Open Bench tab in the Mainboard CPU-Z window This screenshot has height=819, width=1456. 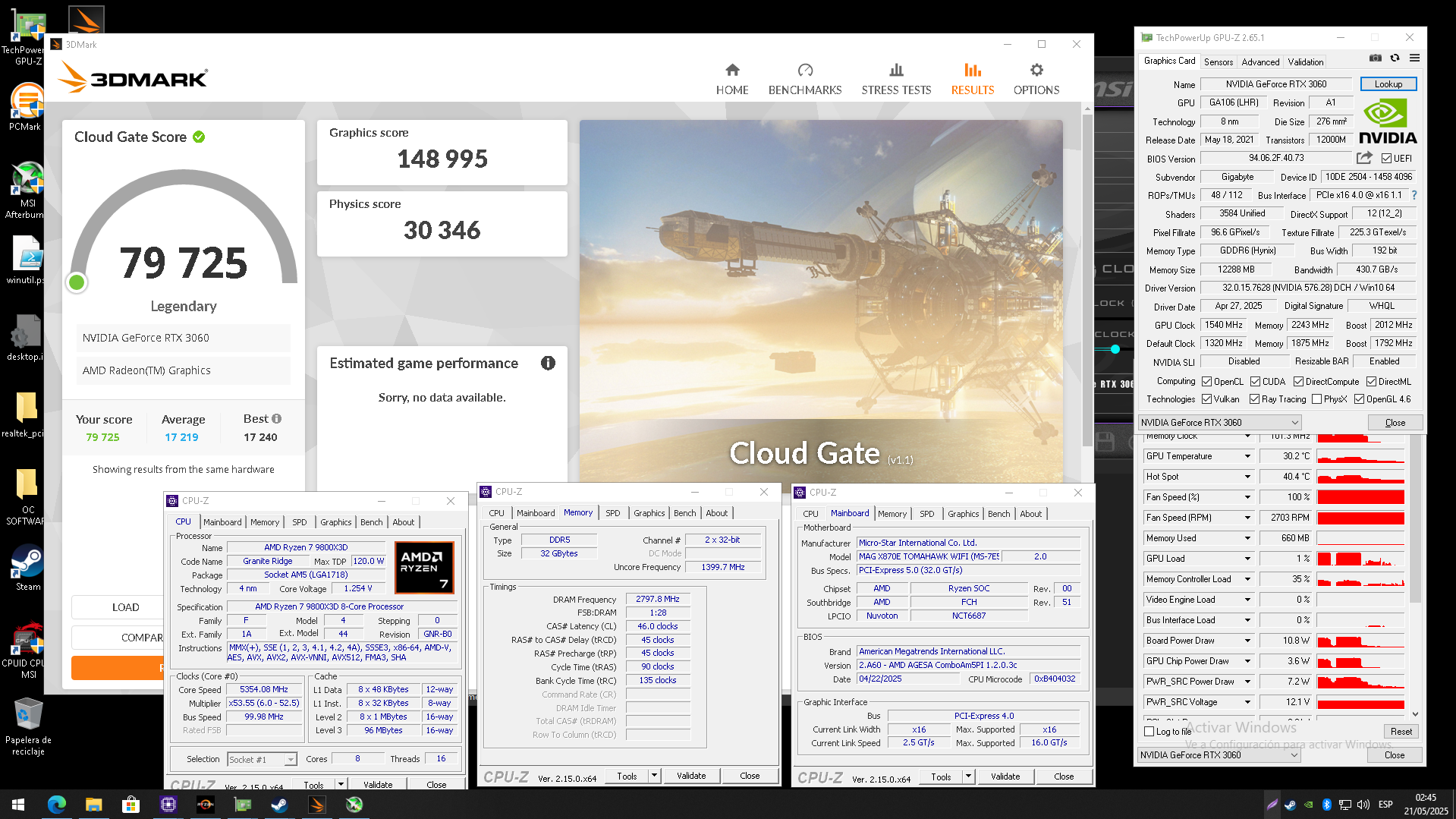click(x=998, y=514)
